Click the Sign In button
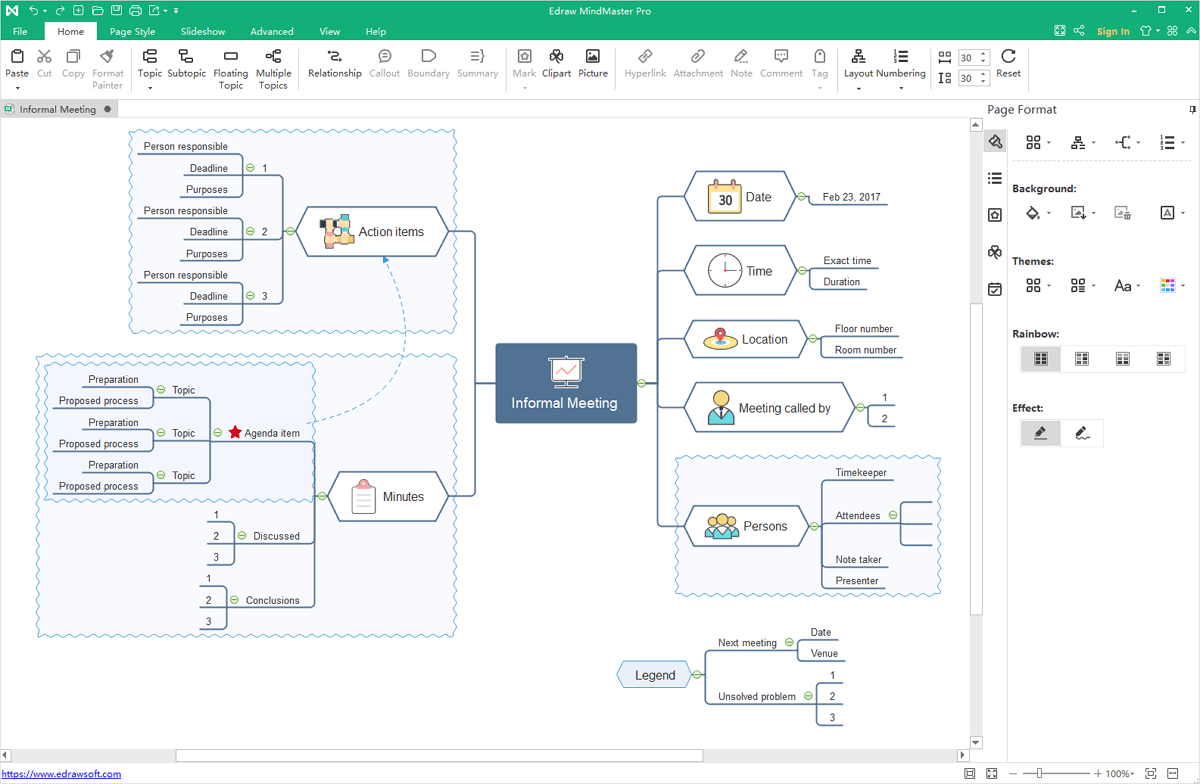 point(1113,31)
